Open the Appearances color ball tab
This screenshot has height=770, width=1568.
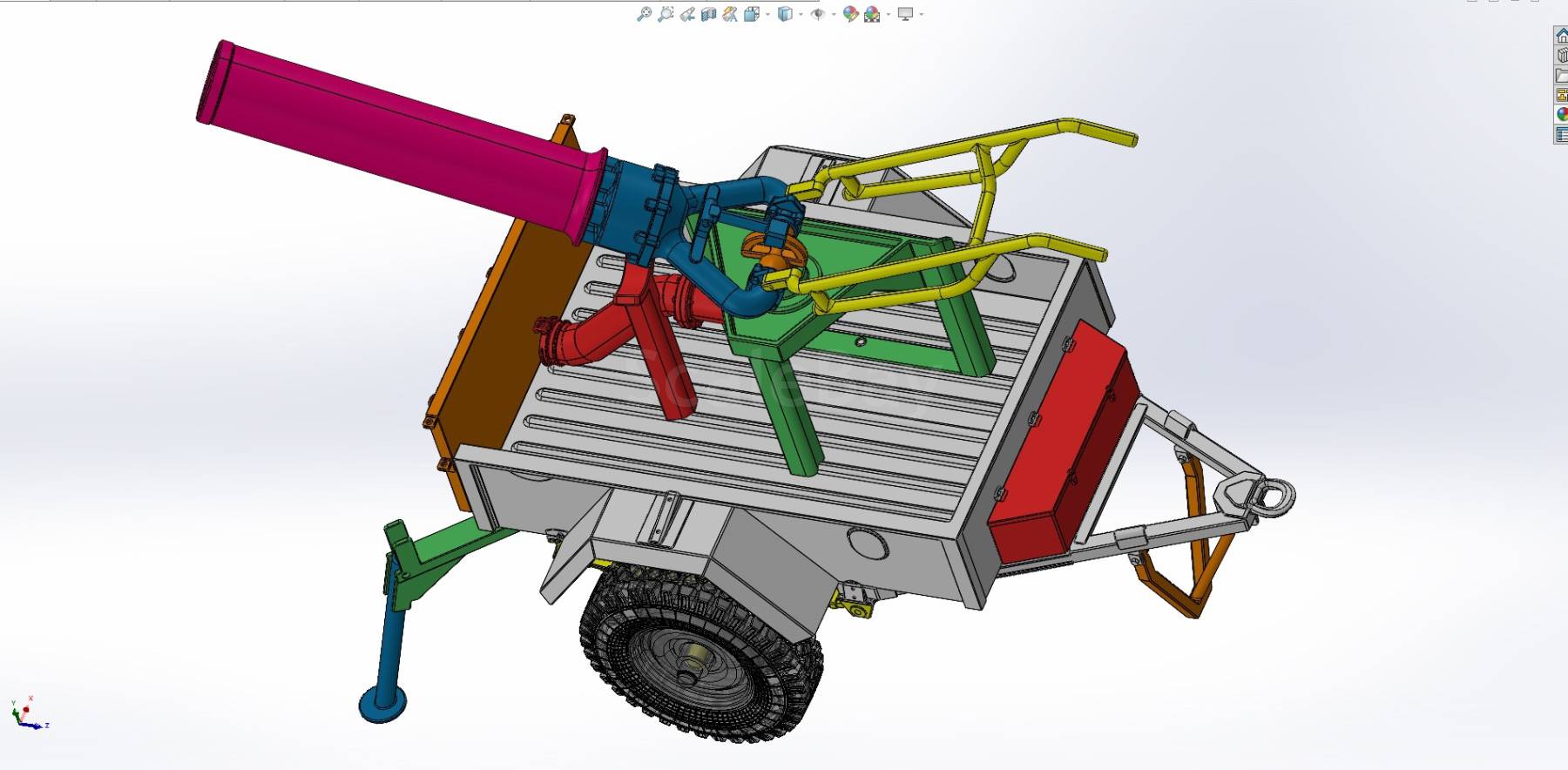click(1561, 114)
